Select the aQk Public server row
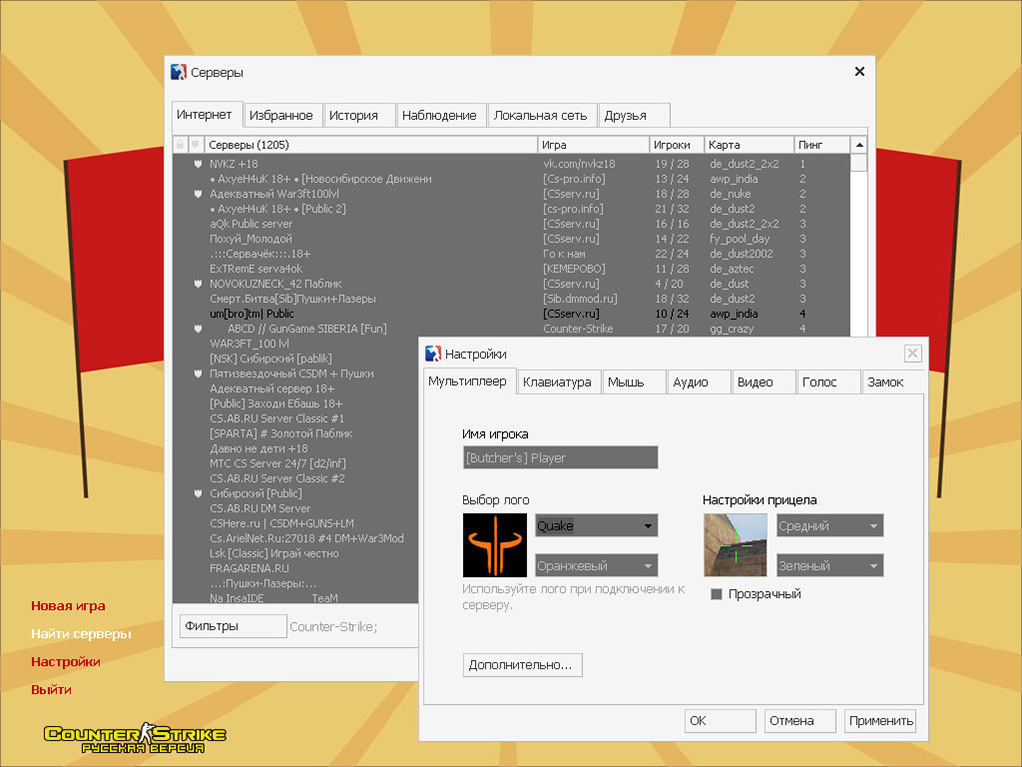 pos(511,224)
